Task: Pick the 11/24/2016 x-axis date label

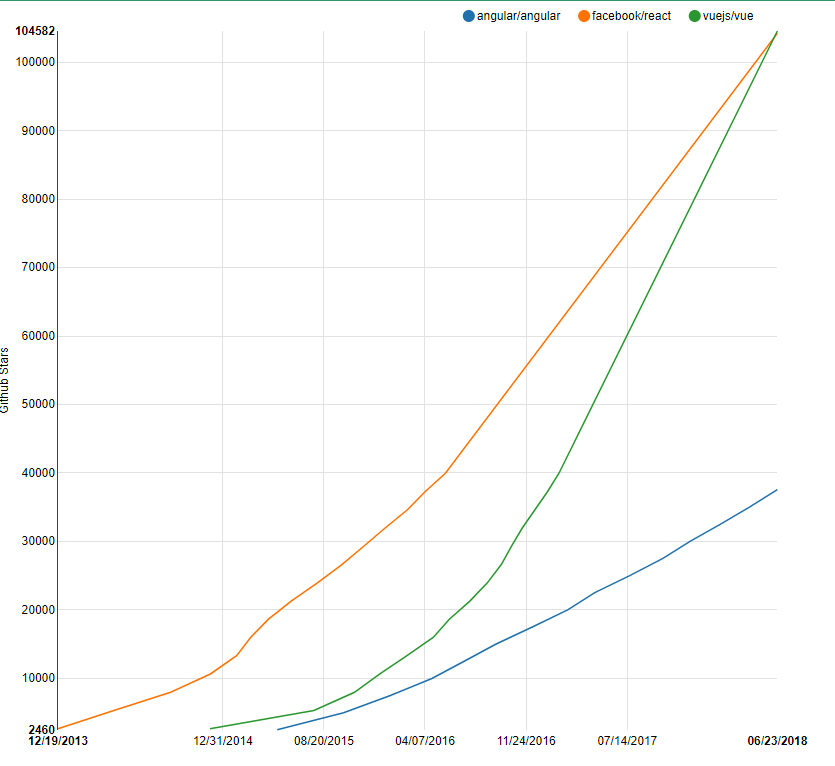Action: pyautogui.click(x=526, y=741)
